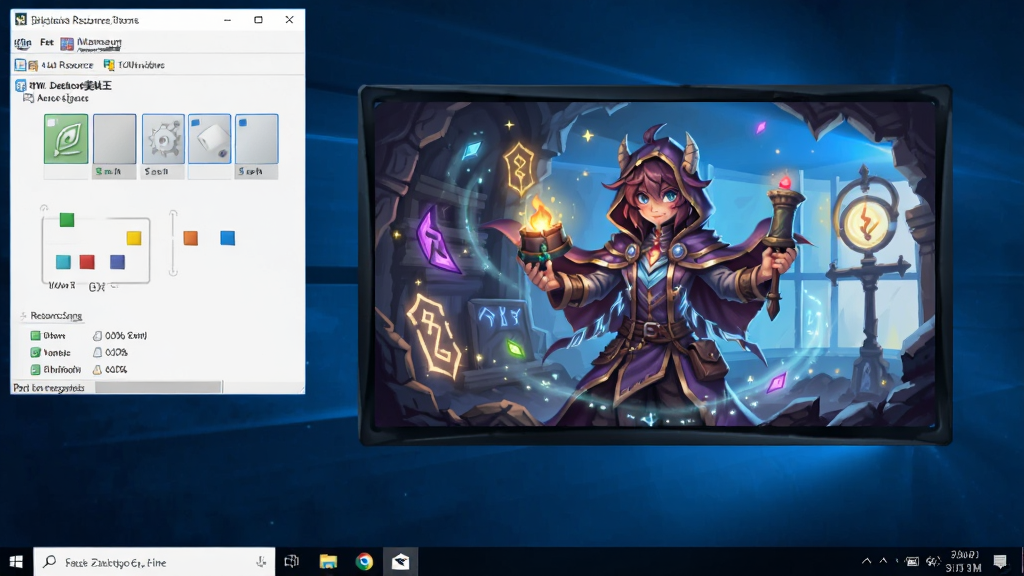
Task: Click the second row's percentage value
Action: [116, 353]
